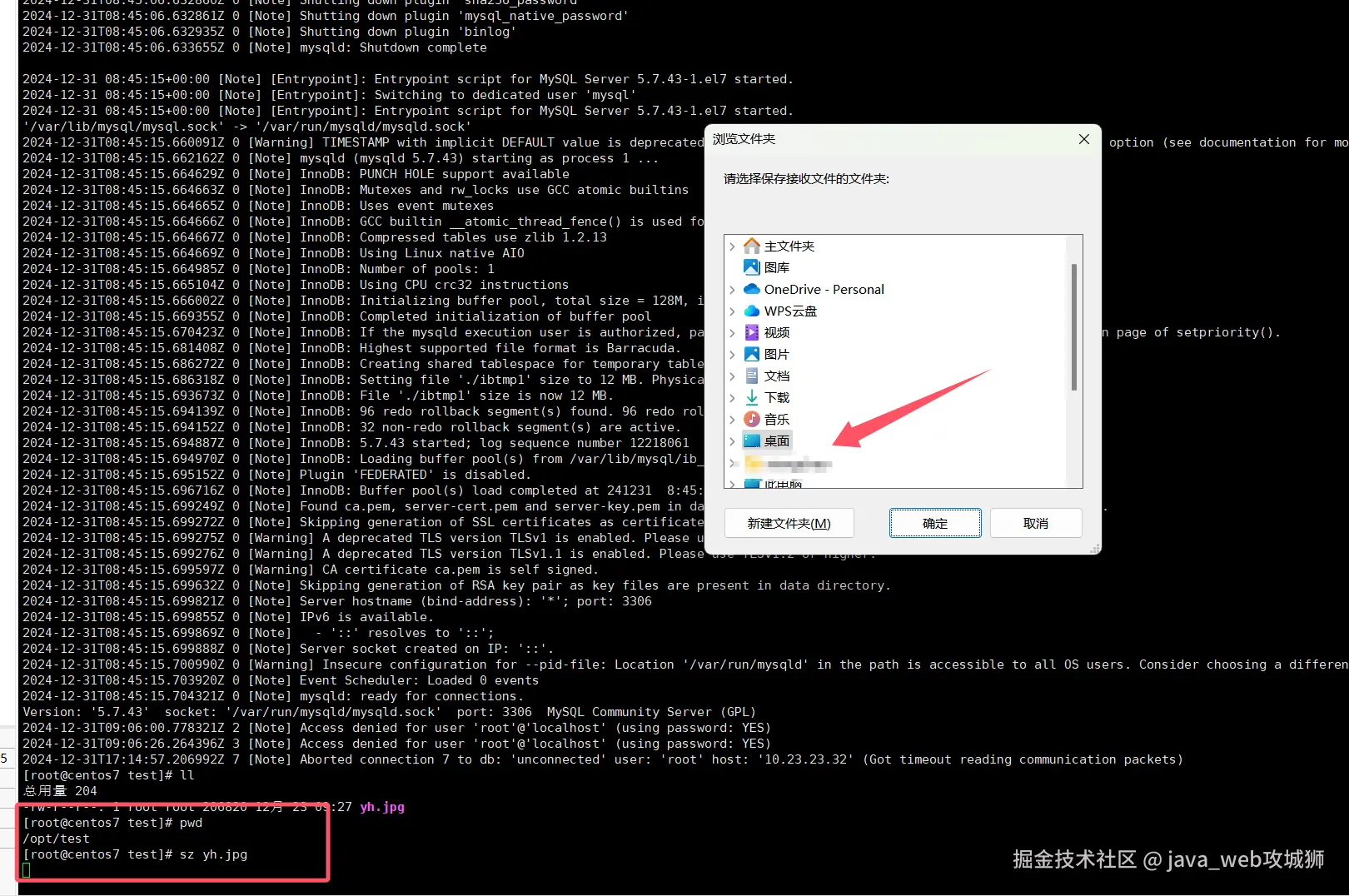
Task: Select OneDrive - Personal folder
Action: [824, 289]
